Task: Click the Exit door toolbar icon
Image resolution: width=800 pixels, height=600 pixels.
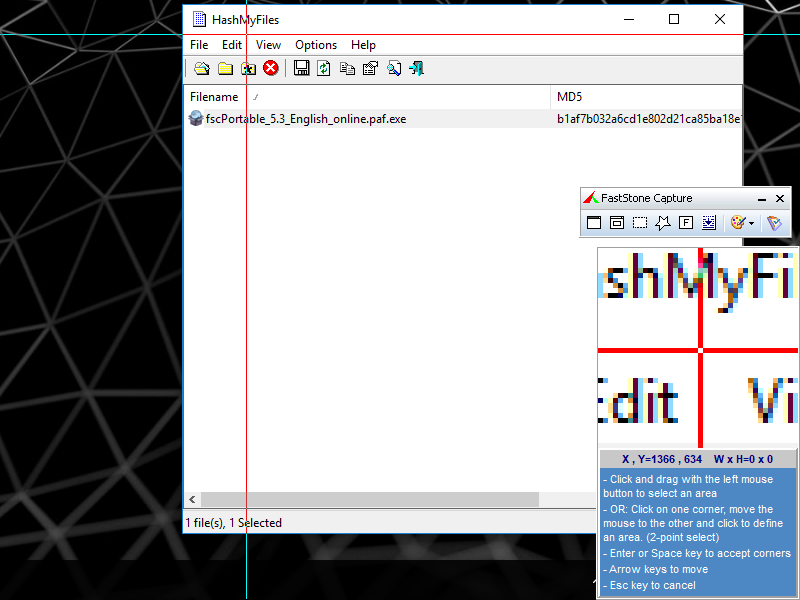Action: pyautogui.click(x=417, y=68)
